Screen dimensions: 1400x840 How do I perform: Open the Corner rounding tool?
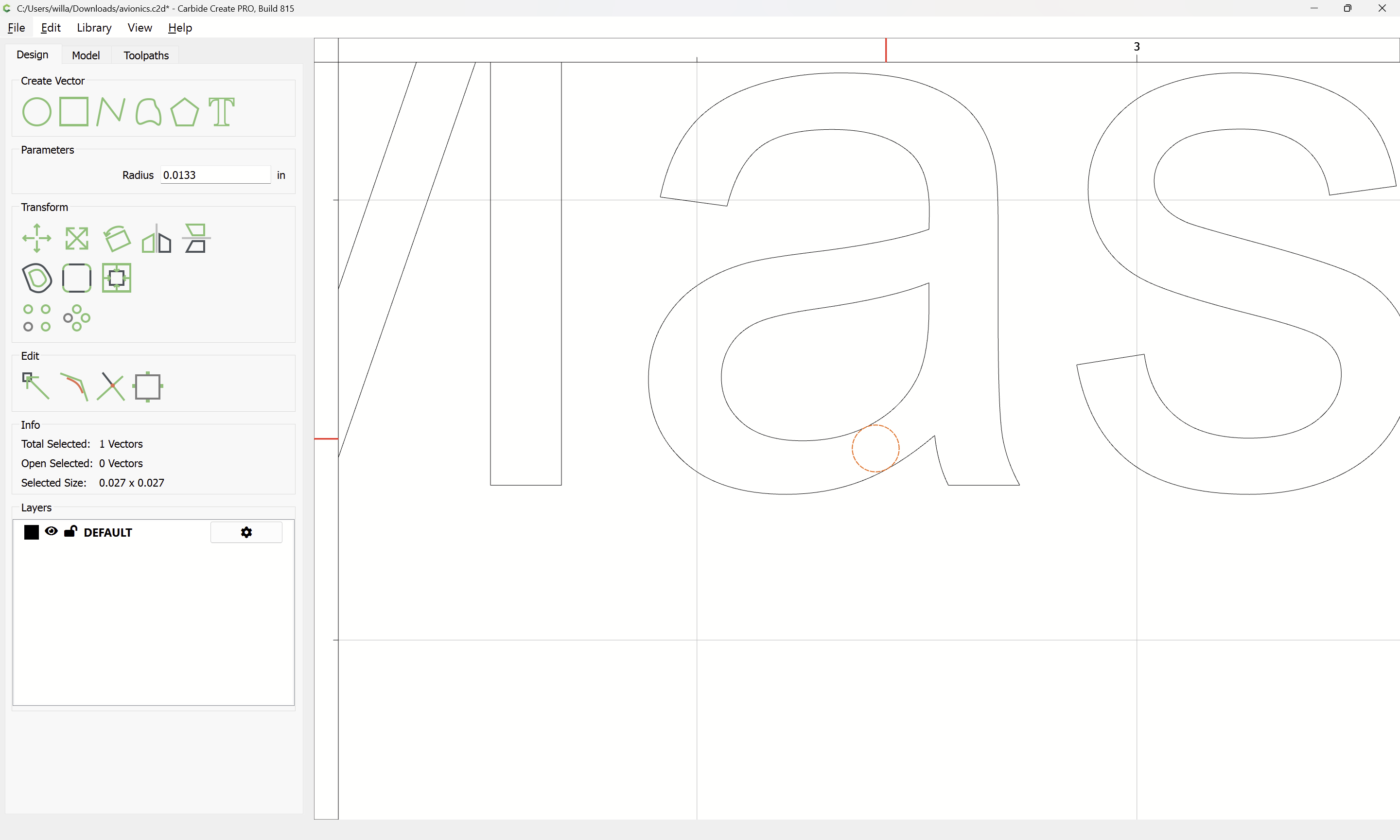tap(77, 278)
